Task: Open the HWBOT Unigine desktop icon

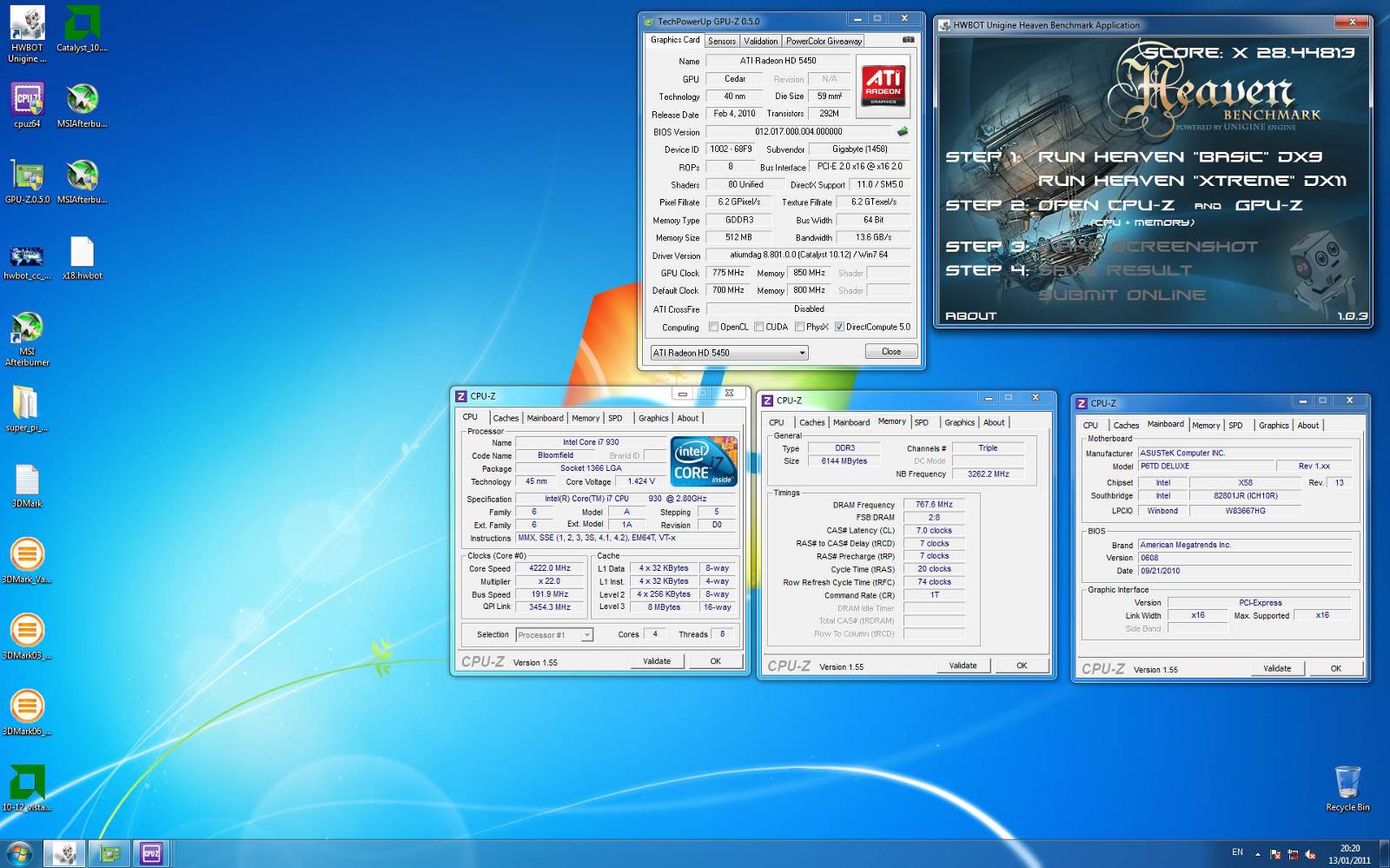Action: tap(27, 35)
